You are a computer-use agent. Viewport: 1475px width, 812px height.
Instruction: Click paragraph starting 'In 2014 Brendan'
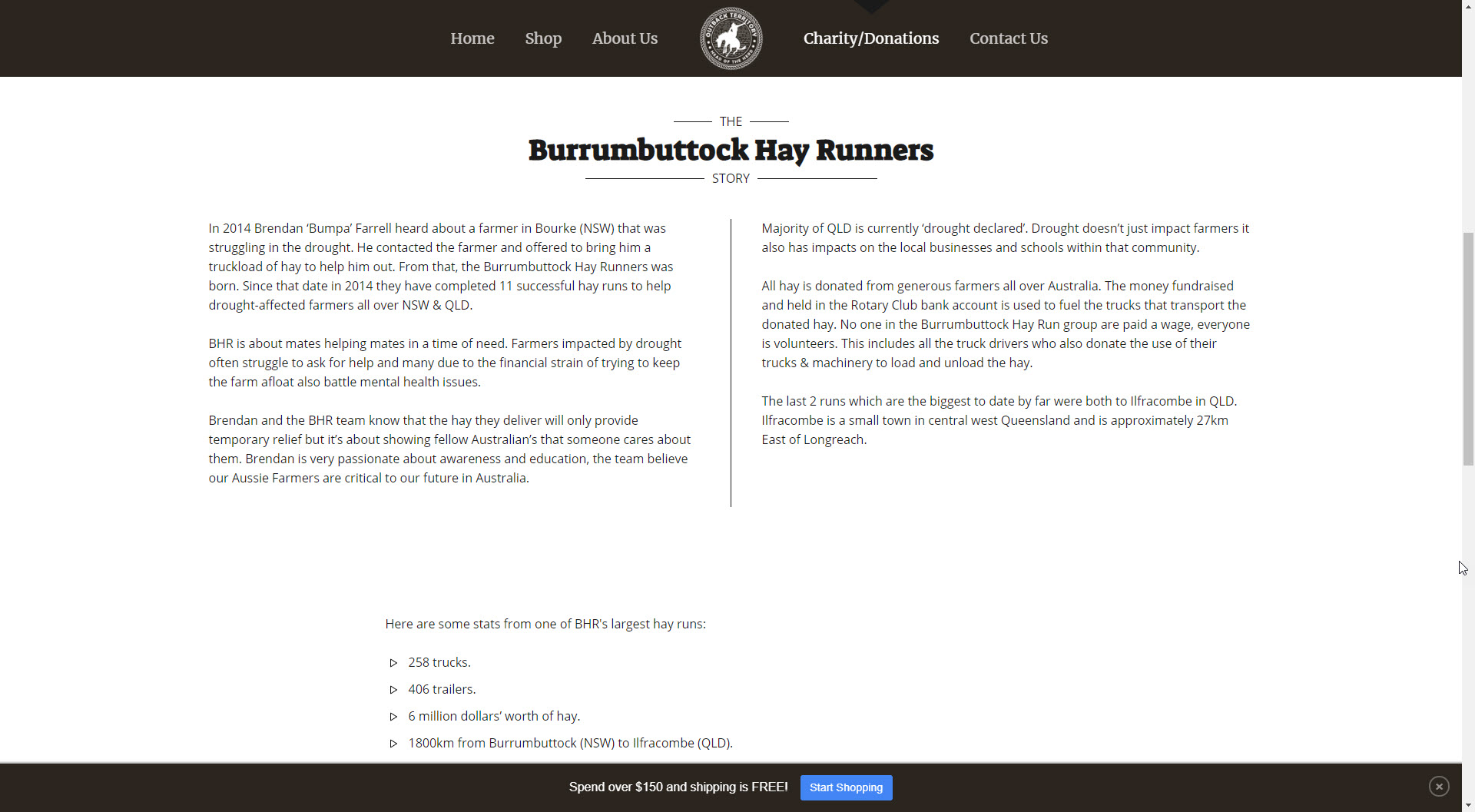441,267
